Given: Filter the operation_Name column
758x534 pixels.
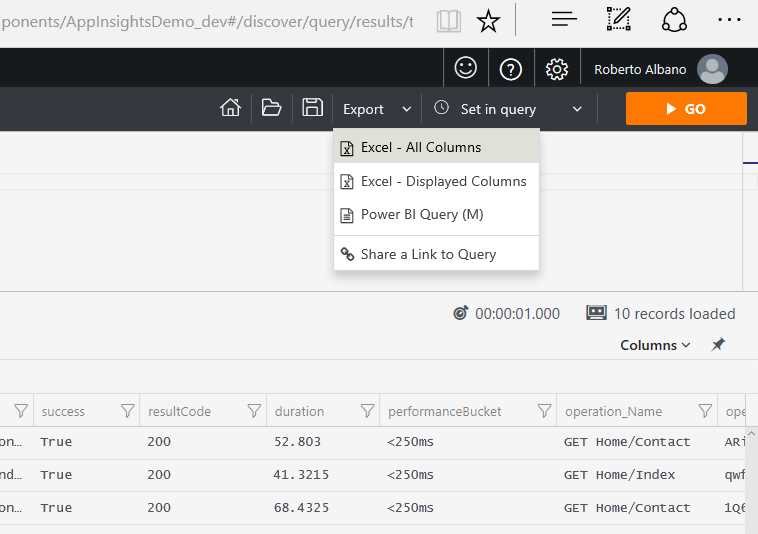Looking at the screenshot, I should point(705,411).
